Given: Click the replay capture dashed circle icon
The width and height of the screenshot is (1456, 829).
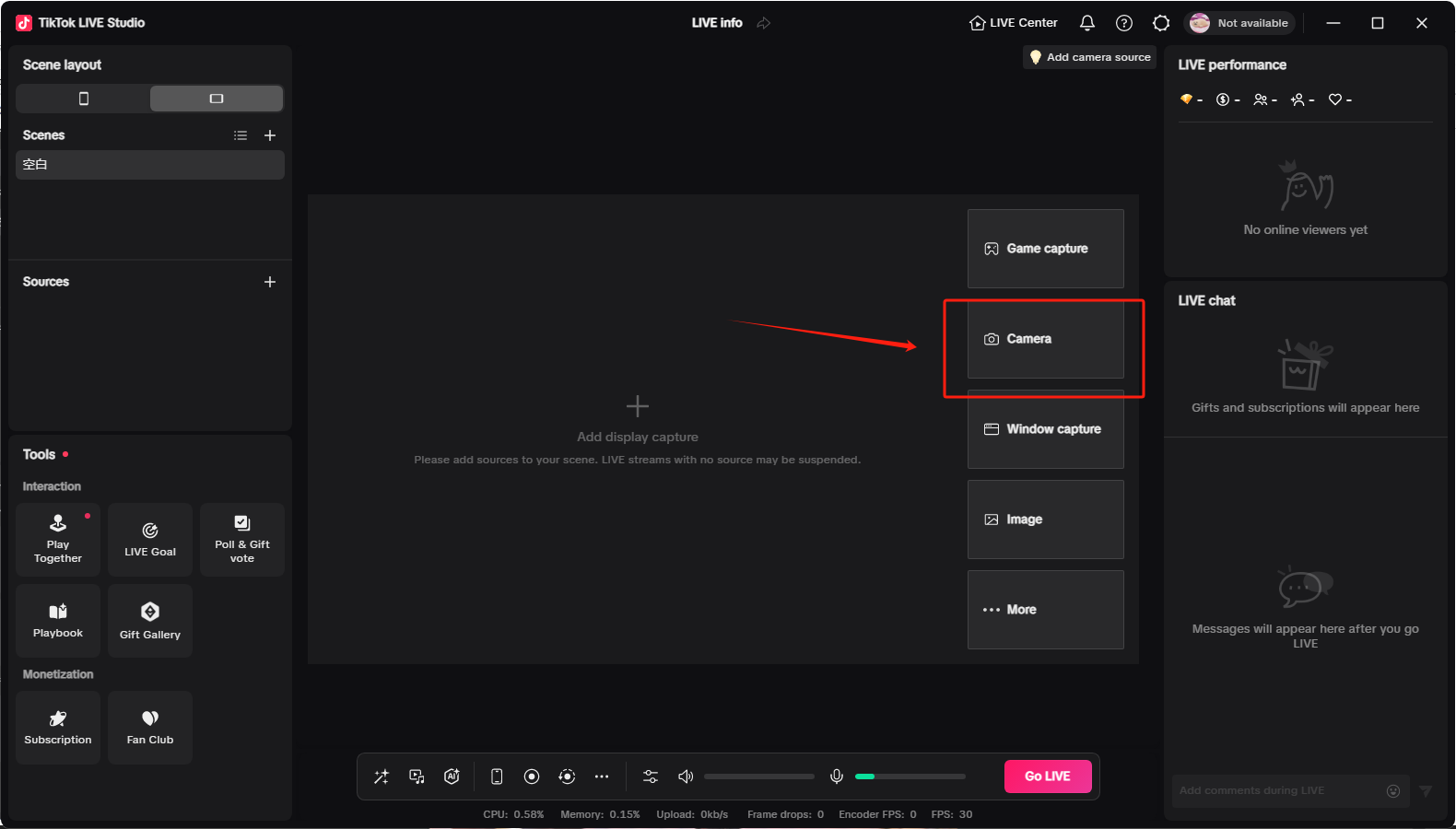Looking at the screenshot, I should pos(567,776).
